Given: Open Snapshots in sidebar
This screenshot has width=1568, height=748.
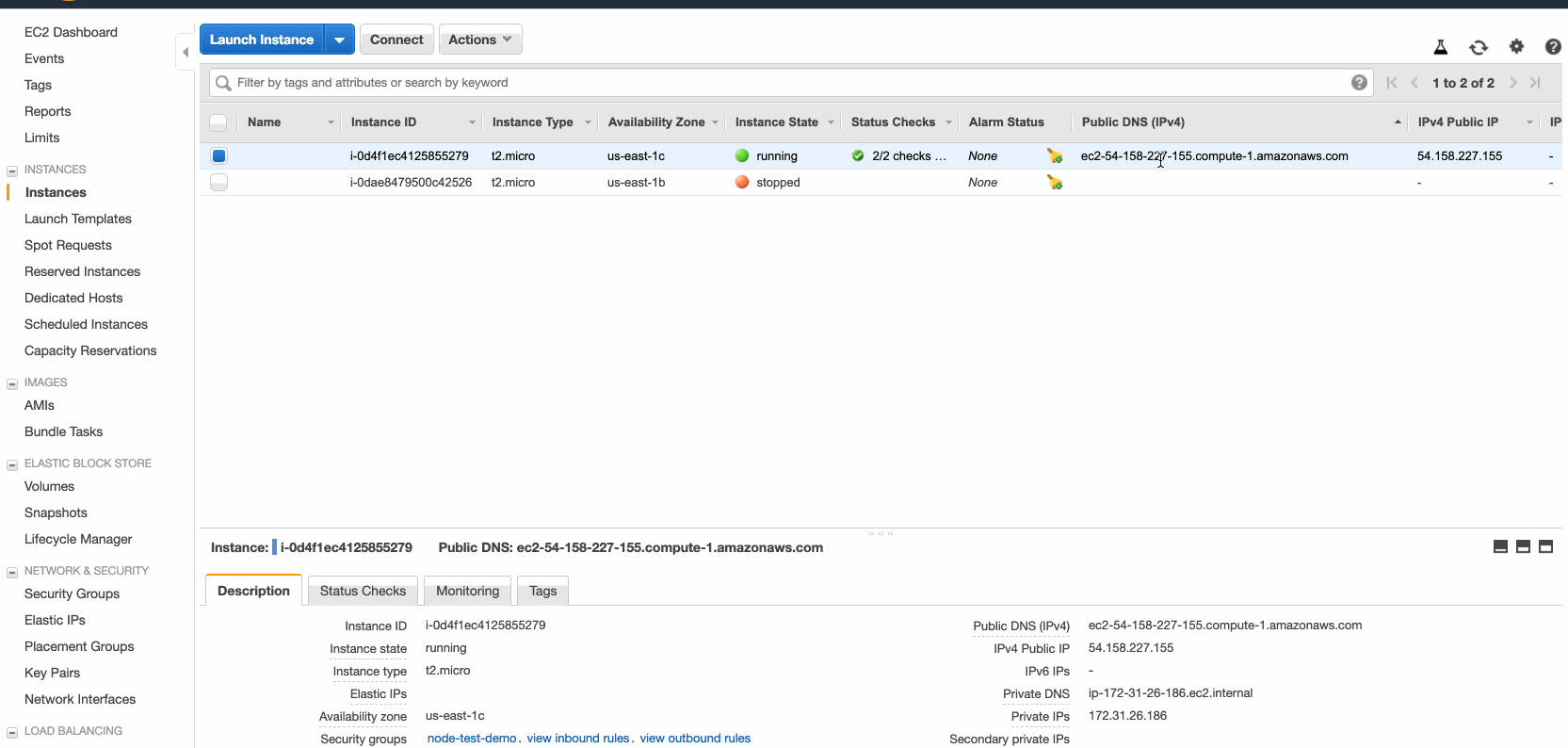Looking at the screenshot, I should tap(56, 512).
